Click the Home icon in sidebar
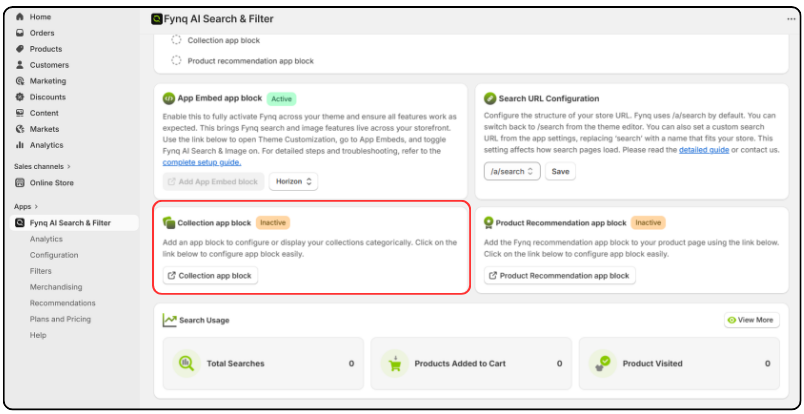 click(x=20, y=17)
